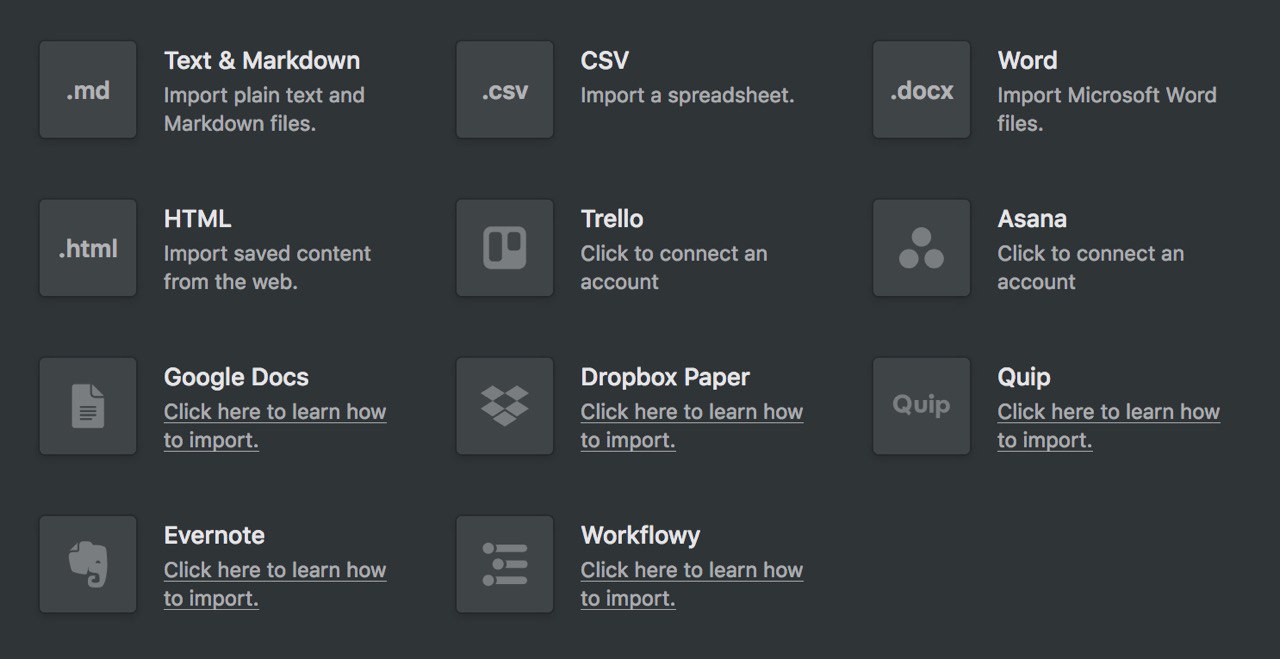The width and height of the screenshot is (1280, 659).
Task: Choose the Quip logo tile
Action: point(922,406)
